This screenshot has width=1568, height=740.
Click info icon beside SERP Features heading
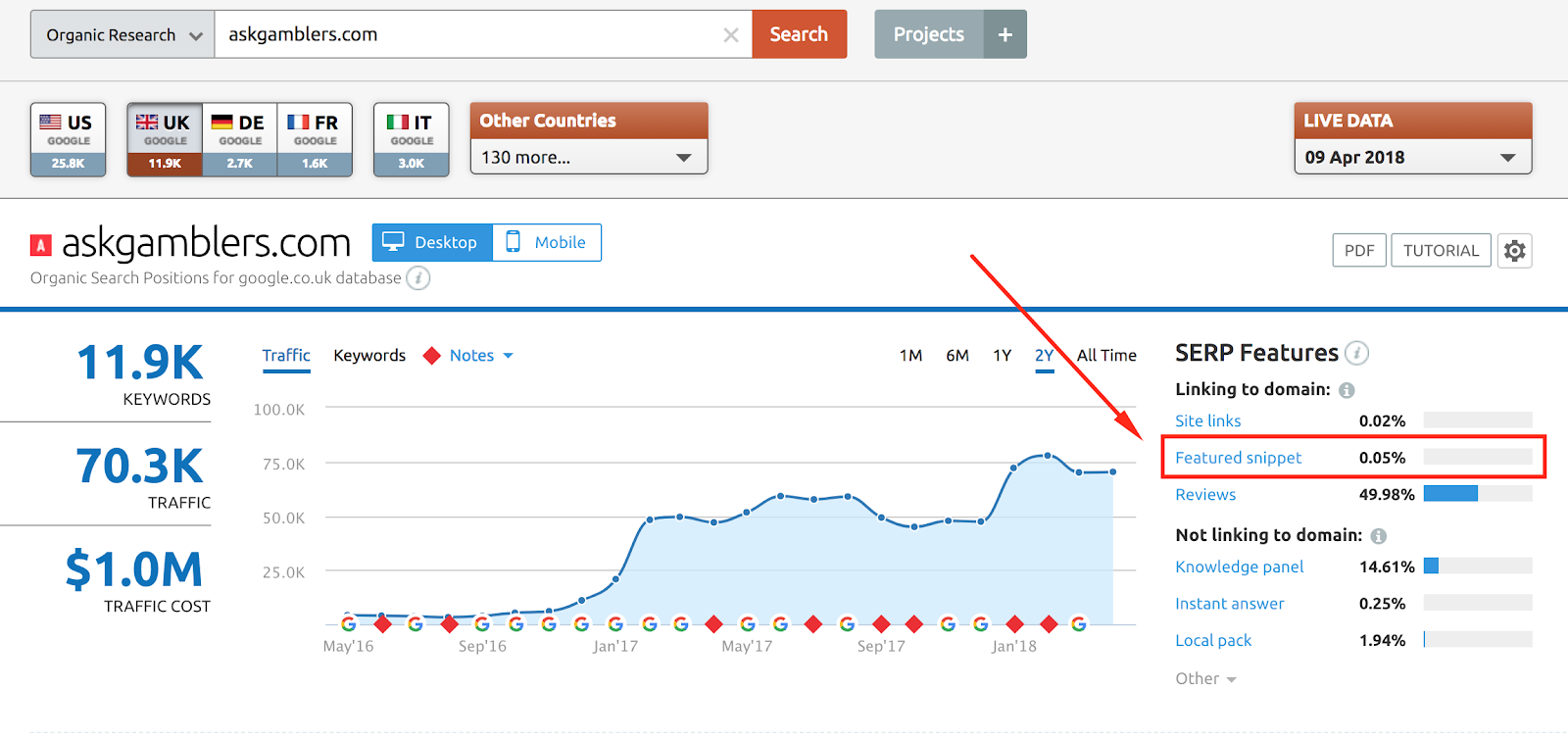coord(1356,353)
